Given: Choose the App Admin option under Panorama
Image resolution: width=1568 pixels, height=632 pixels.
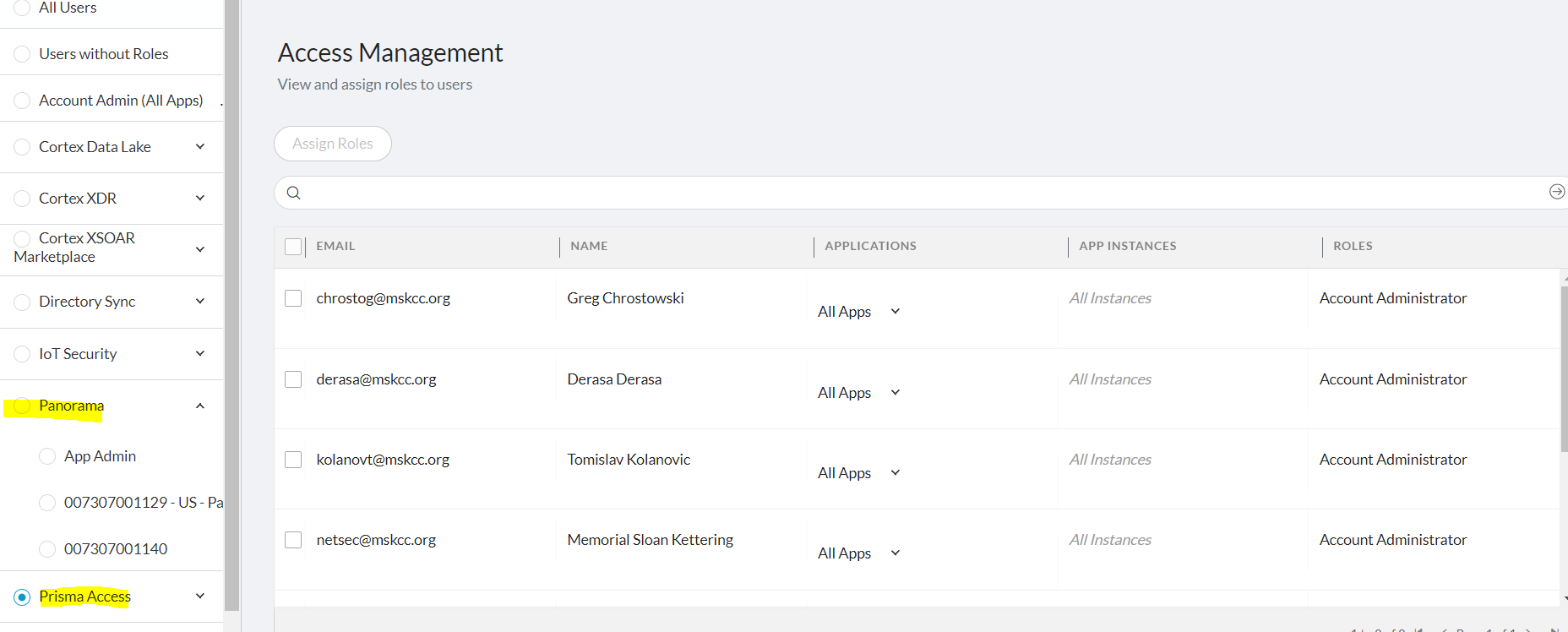Looking at the screenshot, I should coord(47,456).
